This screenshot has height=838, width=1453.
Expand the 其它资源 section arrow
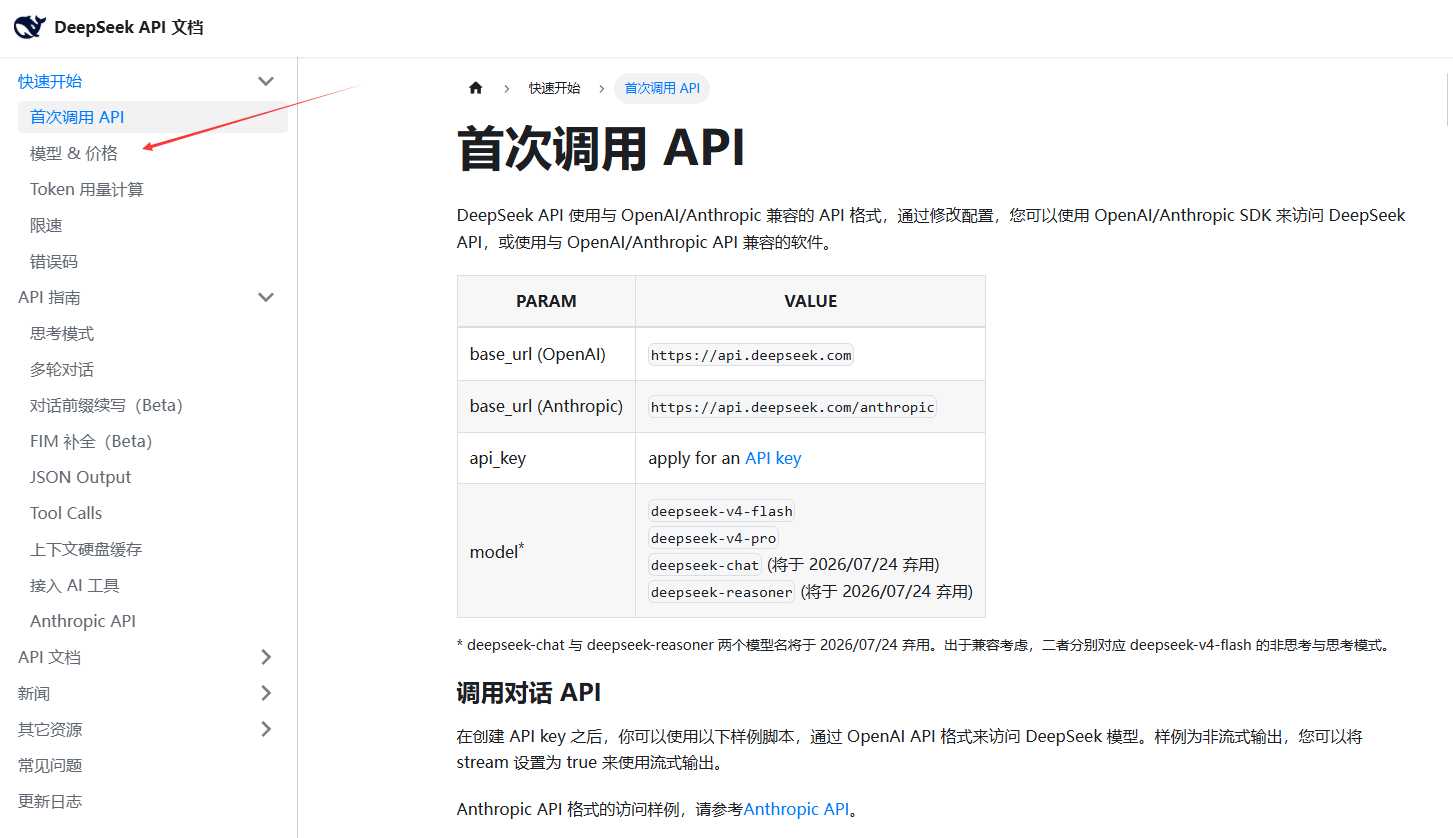pyautogui.click(x=266, y=729)
